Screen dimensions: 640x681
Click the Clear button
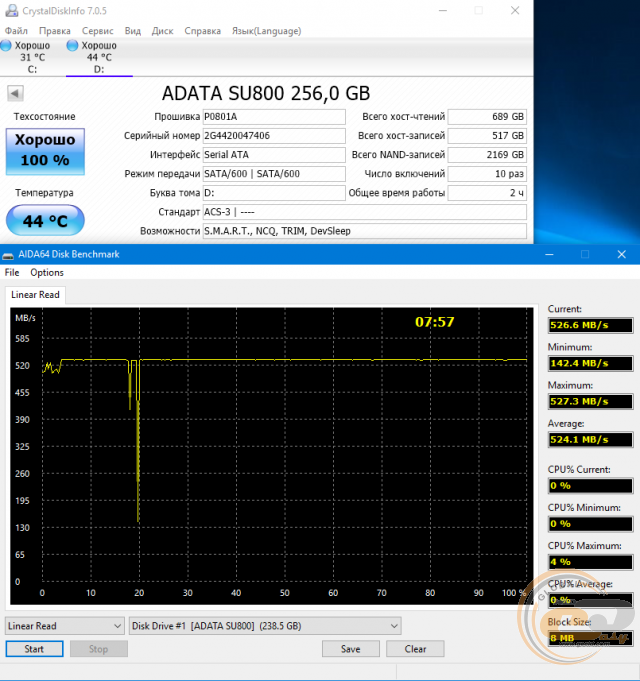[x=415, y=649]
